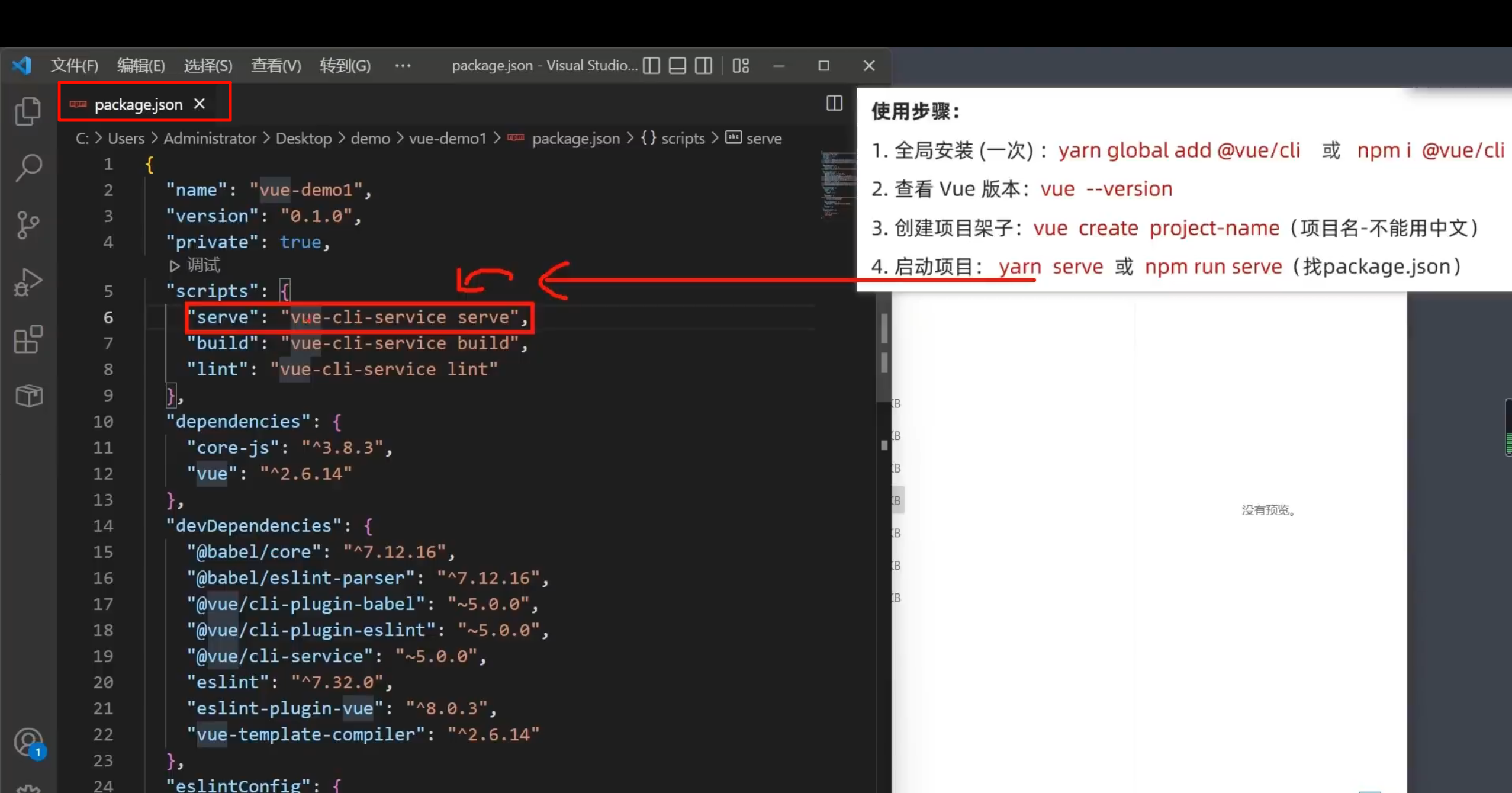Click Desktop in the breadcrumb path

click(x=304, y=138)
